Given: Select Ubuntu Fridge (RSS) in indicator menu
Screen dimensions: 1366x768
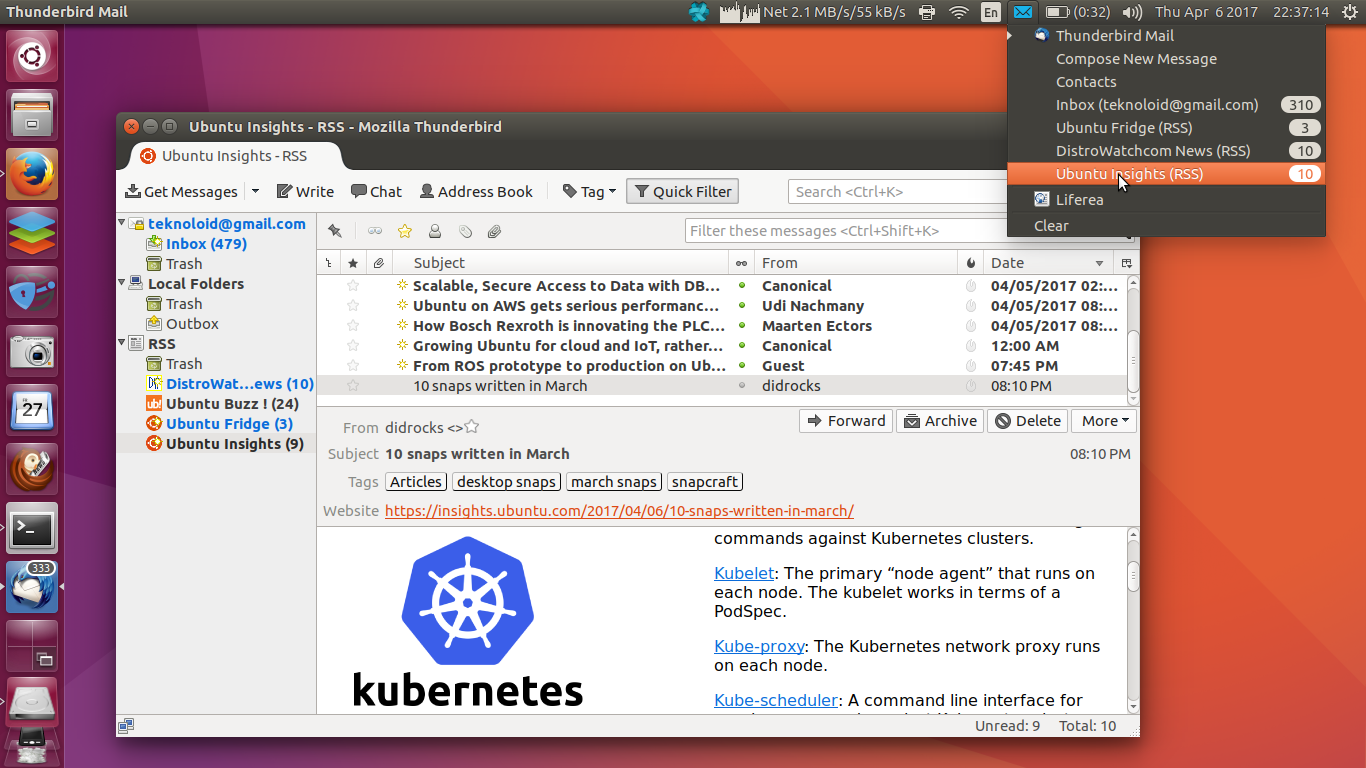Looking at the screenshot, I should 1166,128.
